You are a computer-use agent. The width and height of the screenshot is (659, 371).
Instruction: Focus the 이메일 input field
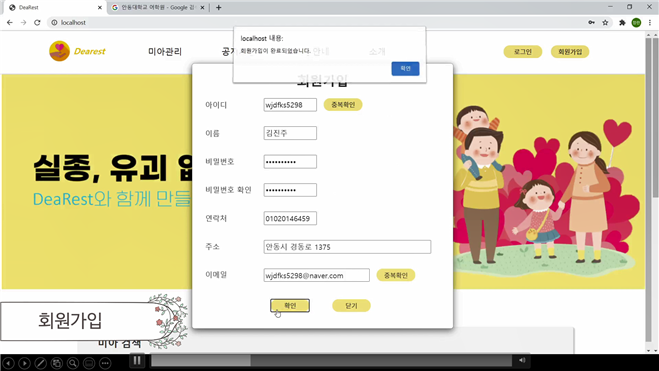316,275
